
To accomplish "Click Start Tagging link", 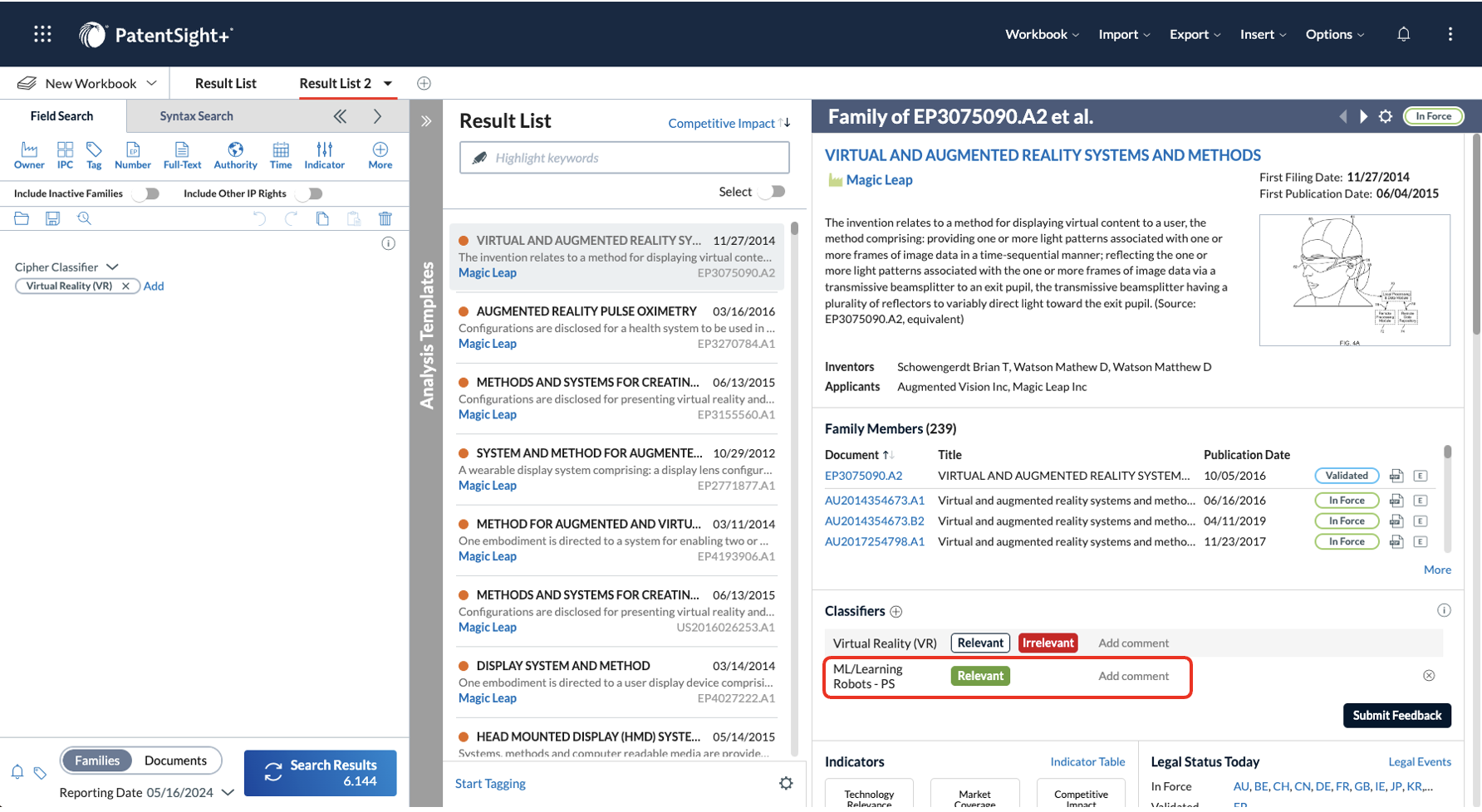I will point(490,783).
